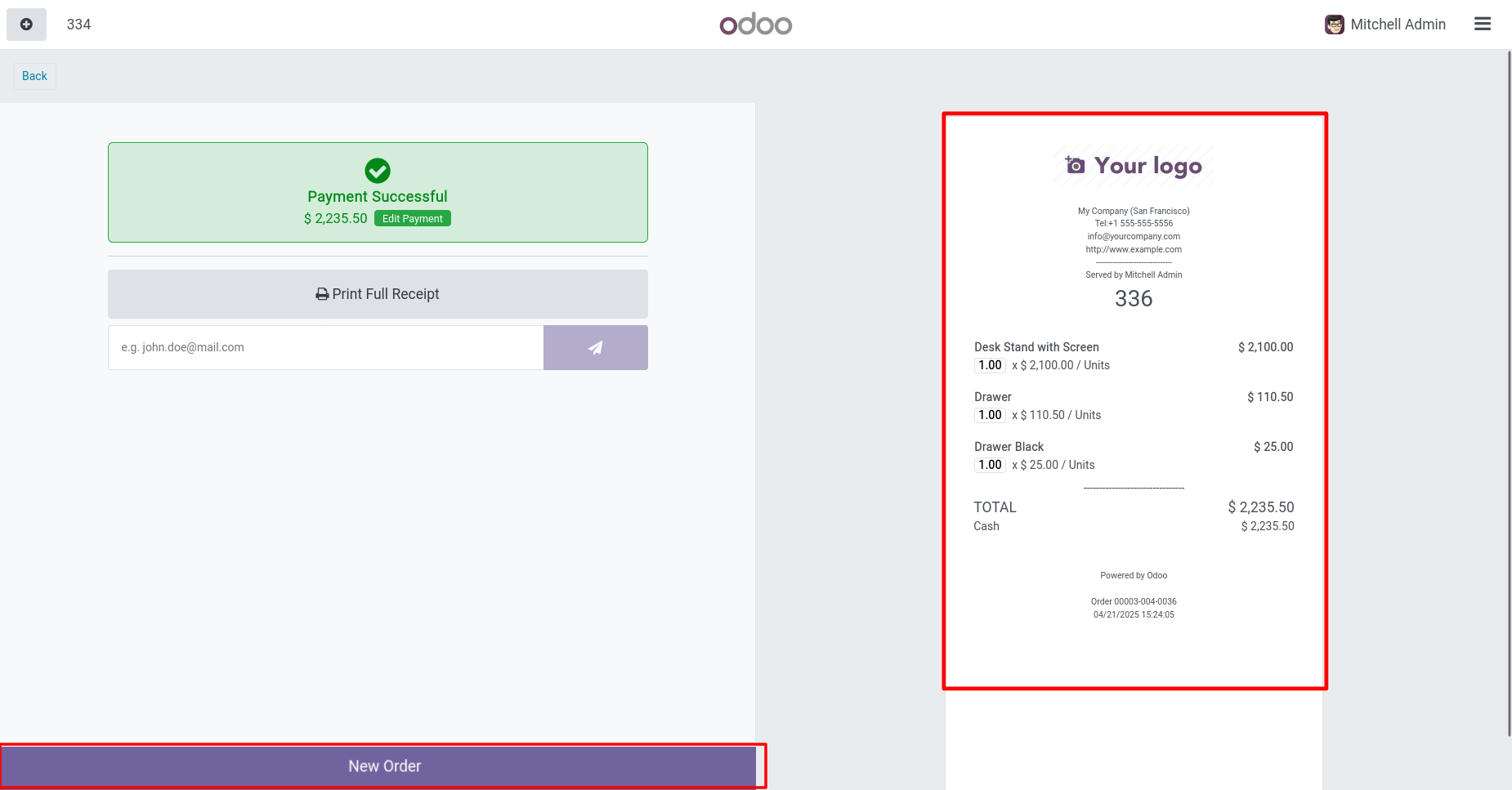This screenshot has width=1512, height=790.
Task: Start a New Order
Action: point(378,766)
